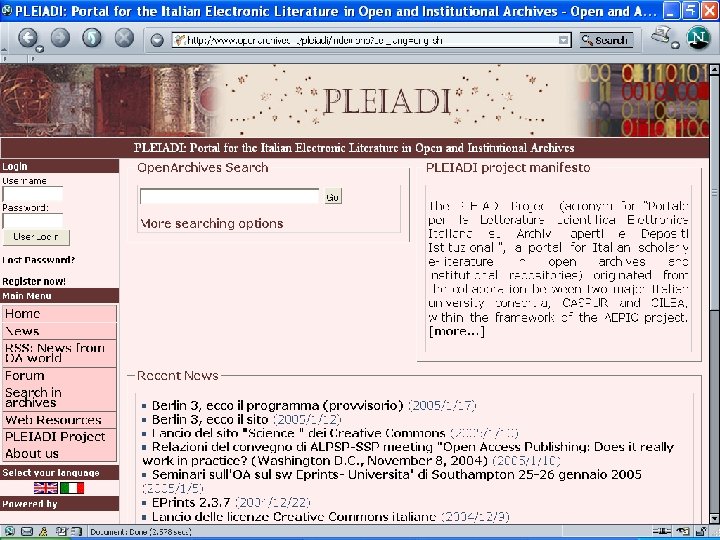Open Seminari sull'OA sul sw Eprints news link
Image resolution: width=720 pixels, height=540 pixels.
[x=397, y=474]
